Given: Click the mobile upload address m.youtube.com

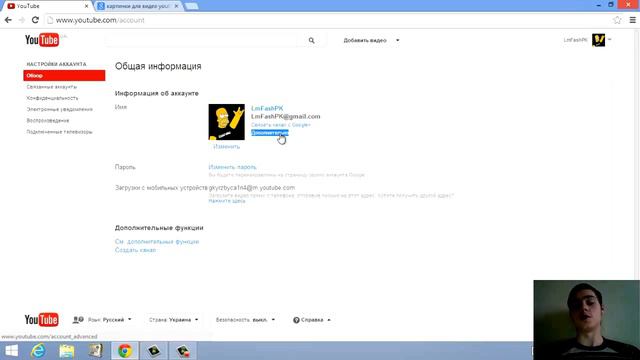Looking at the screenshot, I should click(252, 188).
